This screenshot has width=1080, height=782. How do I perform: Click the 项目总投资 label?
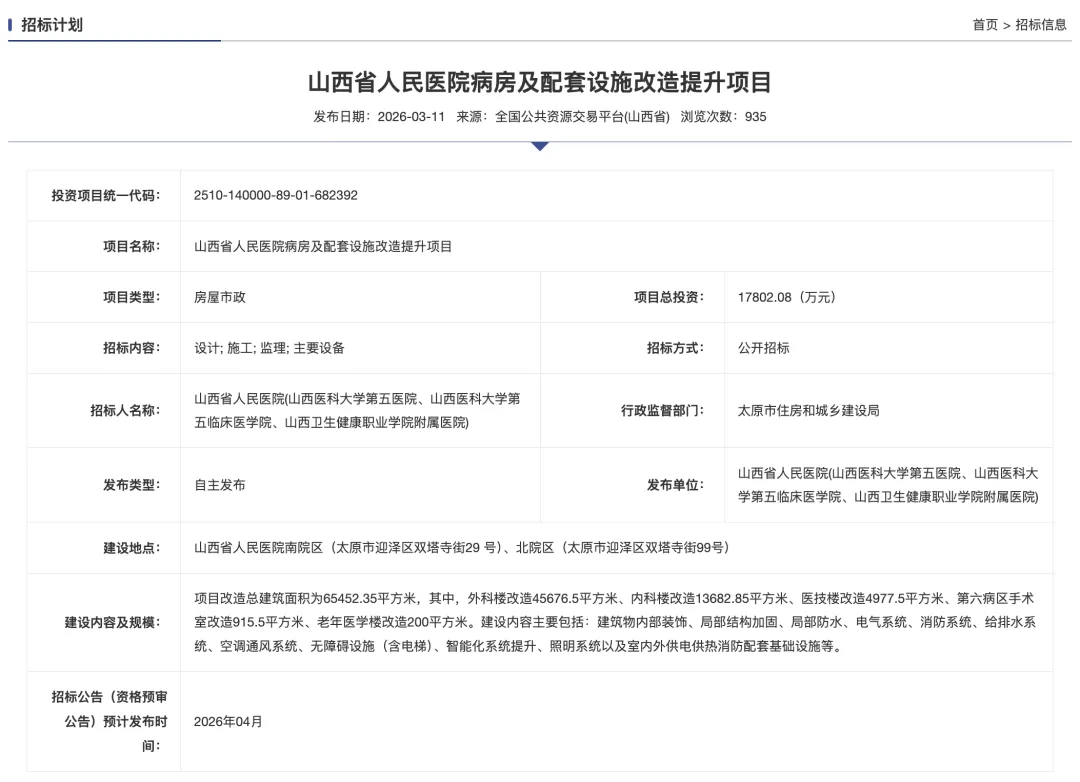(x=669, y=297)
